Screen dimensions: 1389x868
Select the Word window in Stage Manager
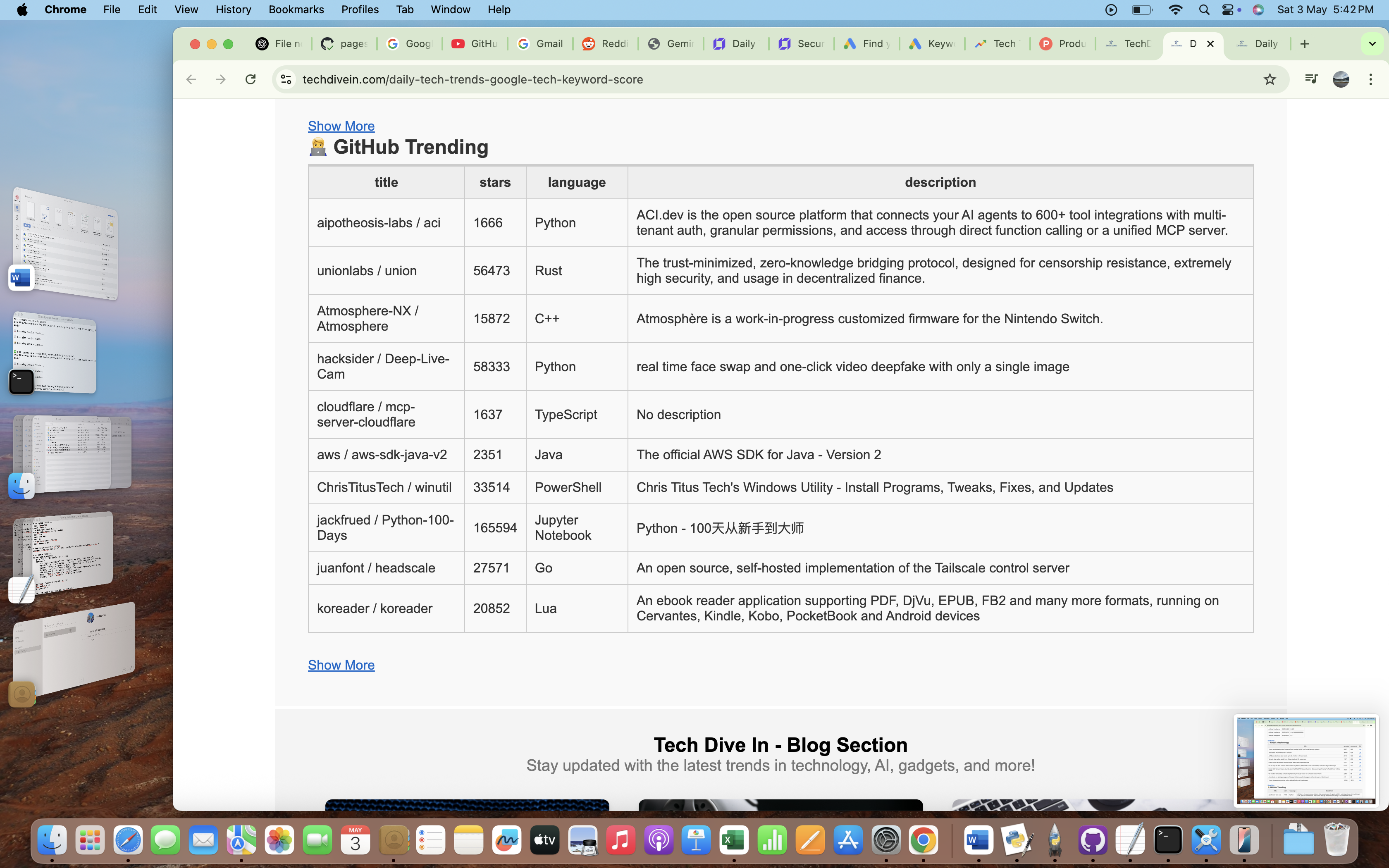coord(66,243)
